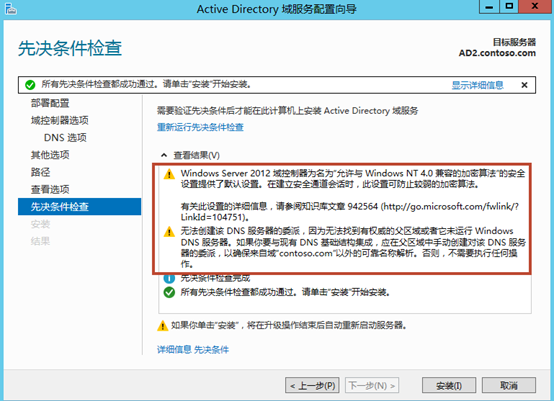Click the AD2.contoso.com target server text
This screenshot has height=401, width=554.
pyautogui.click(x=497, y=53)
